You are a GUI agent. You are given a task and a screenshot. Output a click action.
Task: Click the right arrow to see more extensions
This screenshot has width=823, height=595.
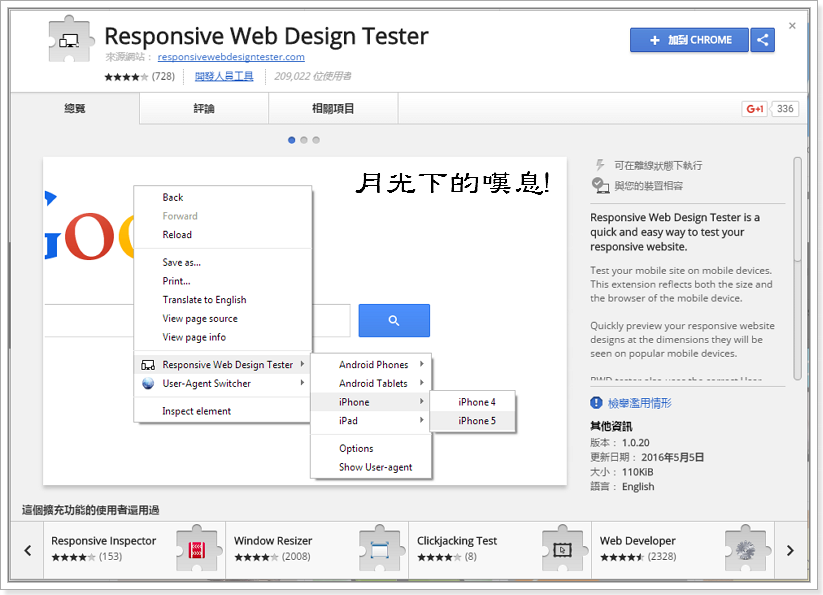tap(789, 549)
